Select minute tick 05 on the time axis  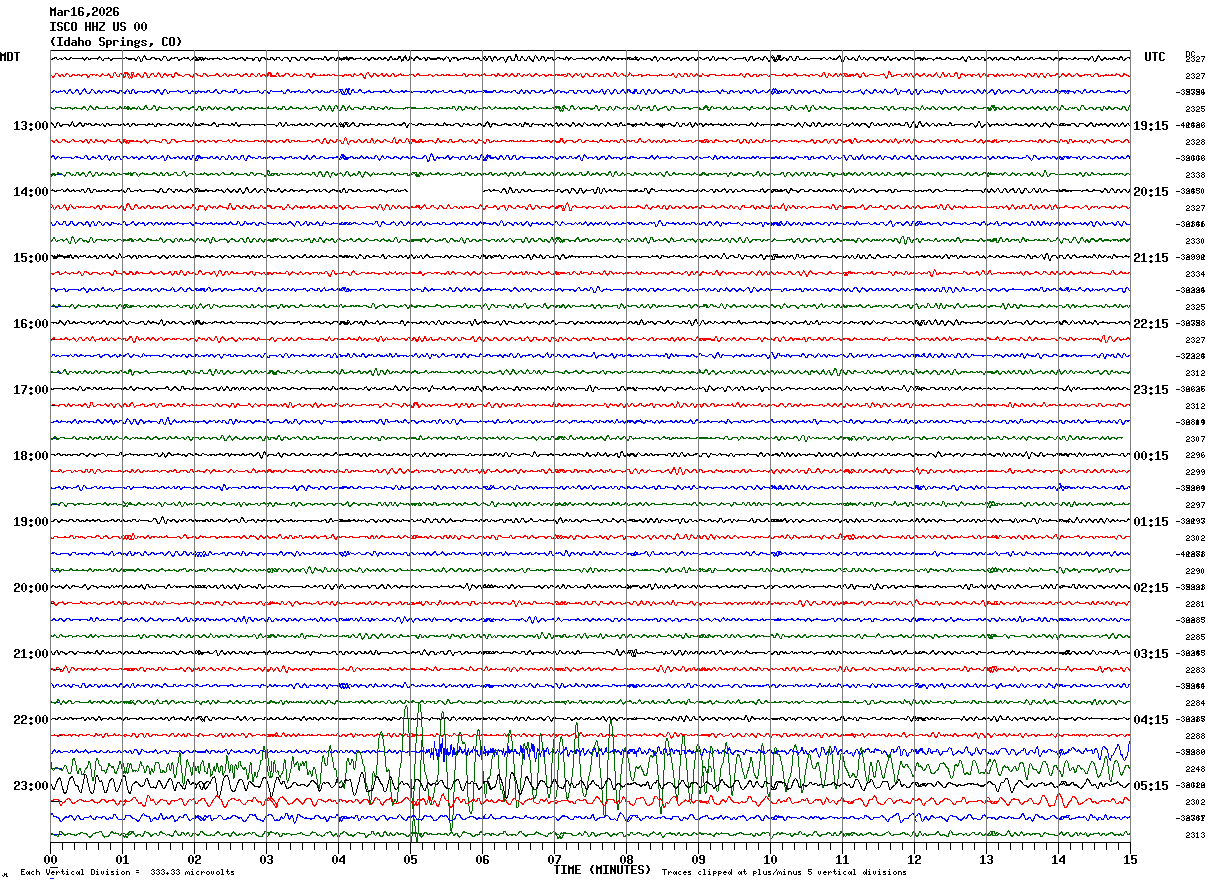tap(411, 859)
